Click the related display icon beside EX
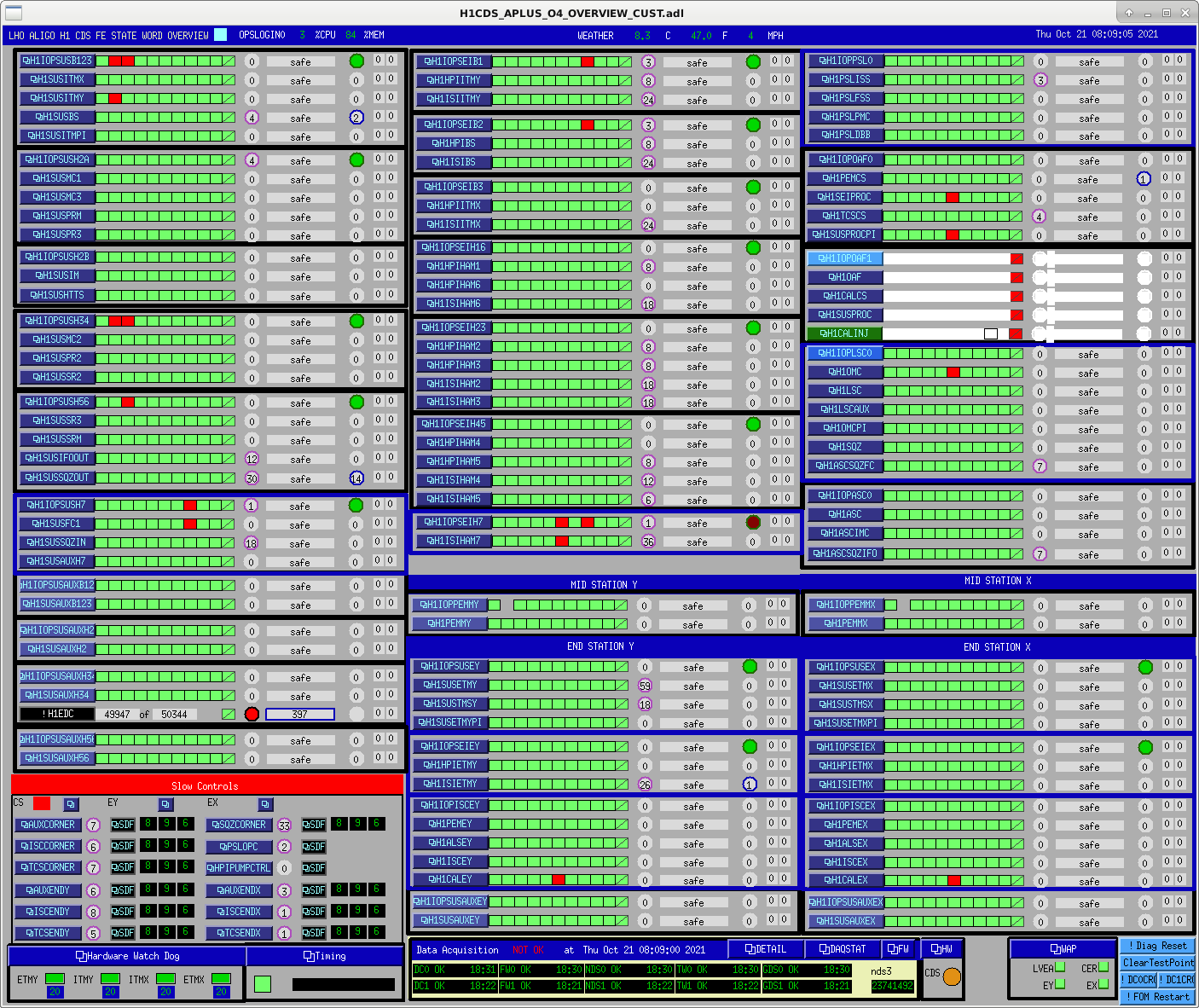 [265, 804]
